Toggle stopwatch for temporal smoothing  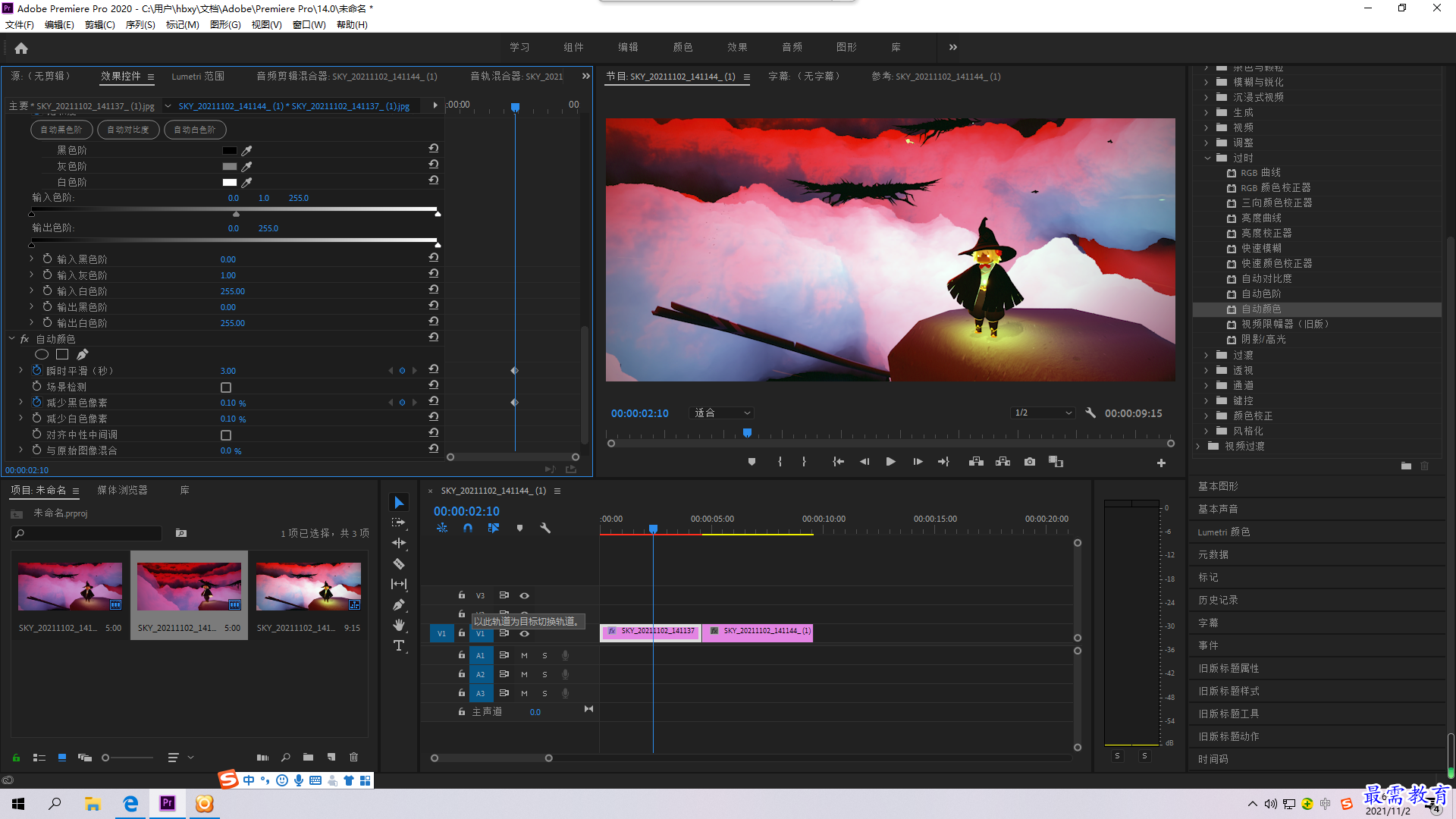(x=36, y=371)
